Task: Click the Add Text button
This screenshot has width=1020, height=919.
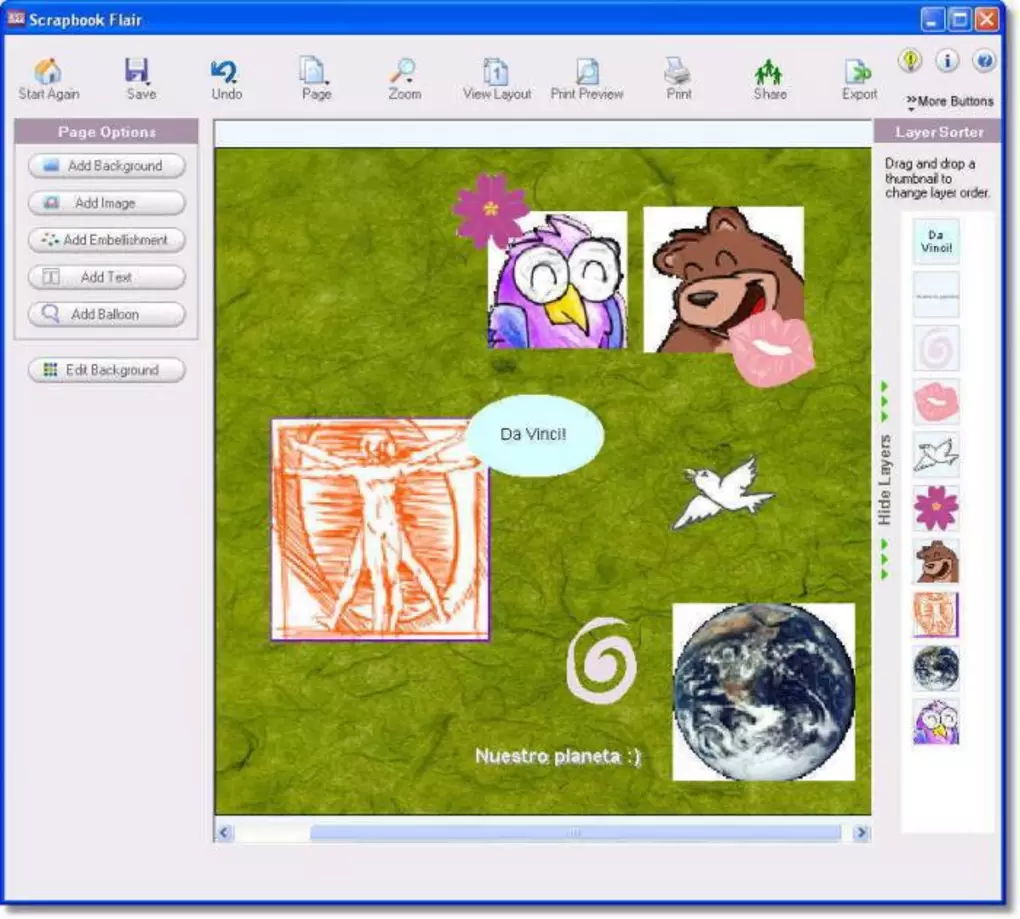Action: point(107,277)
